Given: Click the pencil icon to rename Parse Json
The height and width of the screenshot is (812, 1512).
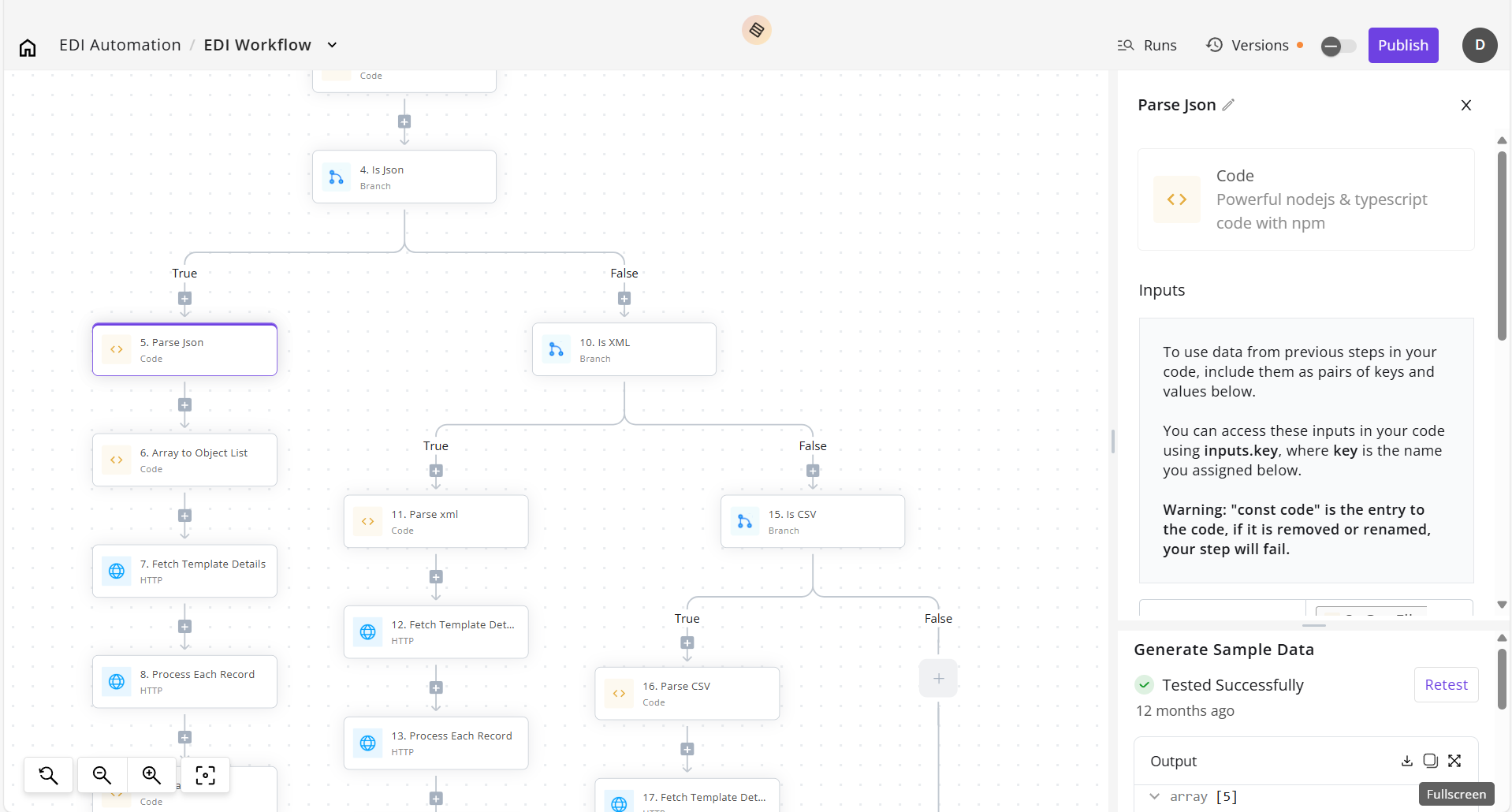Looking at the screenshot, I should pyautogui.click(x=1228, y=105).
